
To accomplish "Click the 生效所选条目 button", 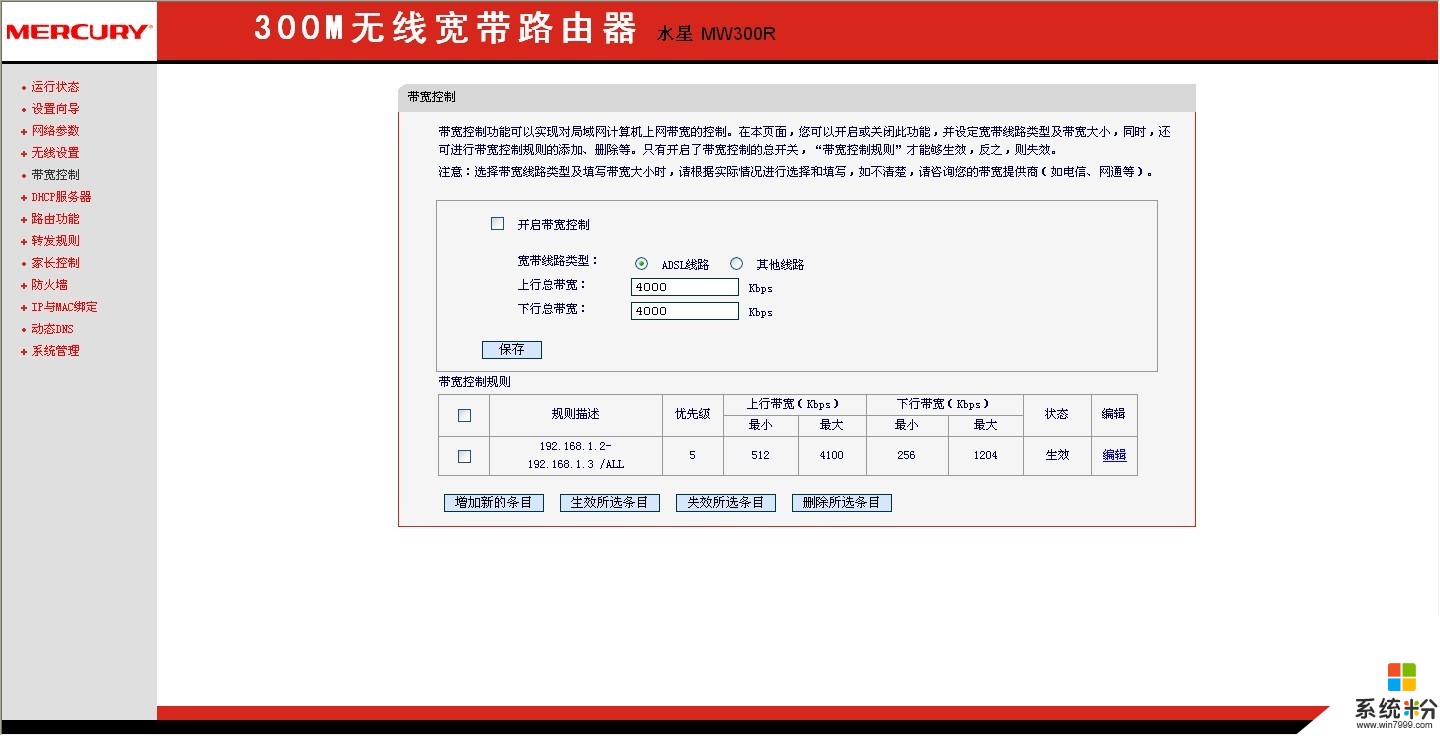I will click(610, 503).
